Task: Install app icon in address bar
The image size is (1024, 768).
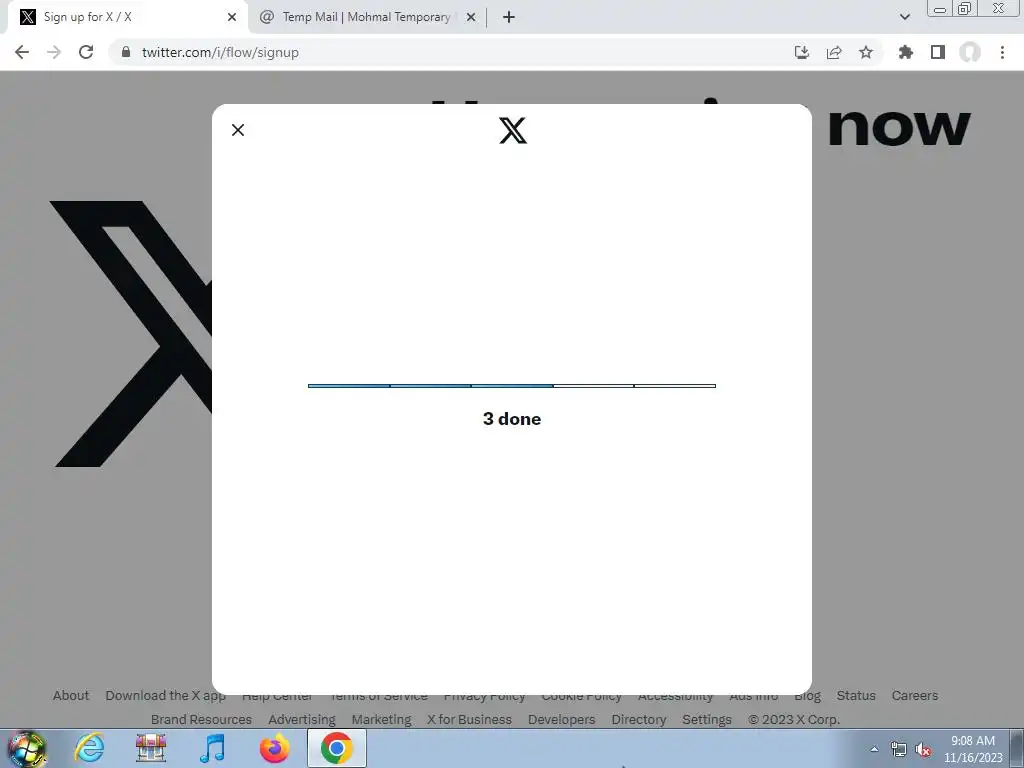Action: tap(802, 52)
